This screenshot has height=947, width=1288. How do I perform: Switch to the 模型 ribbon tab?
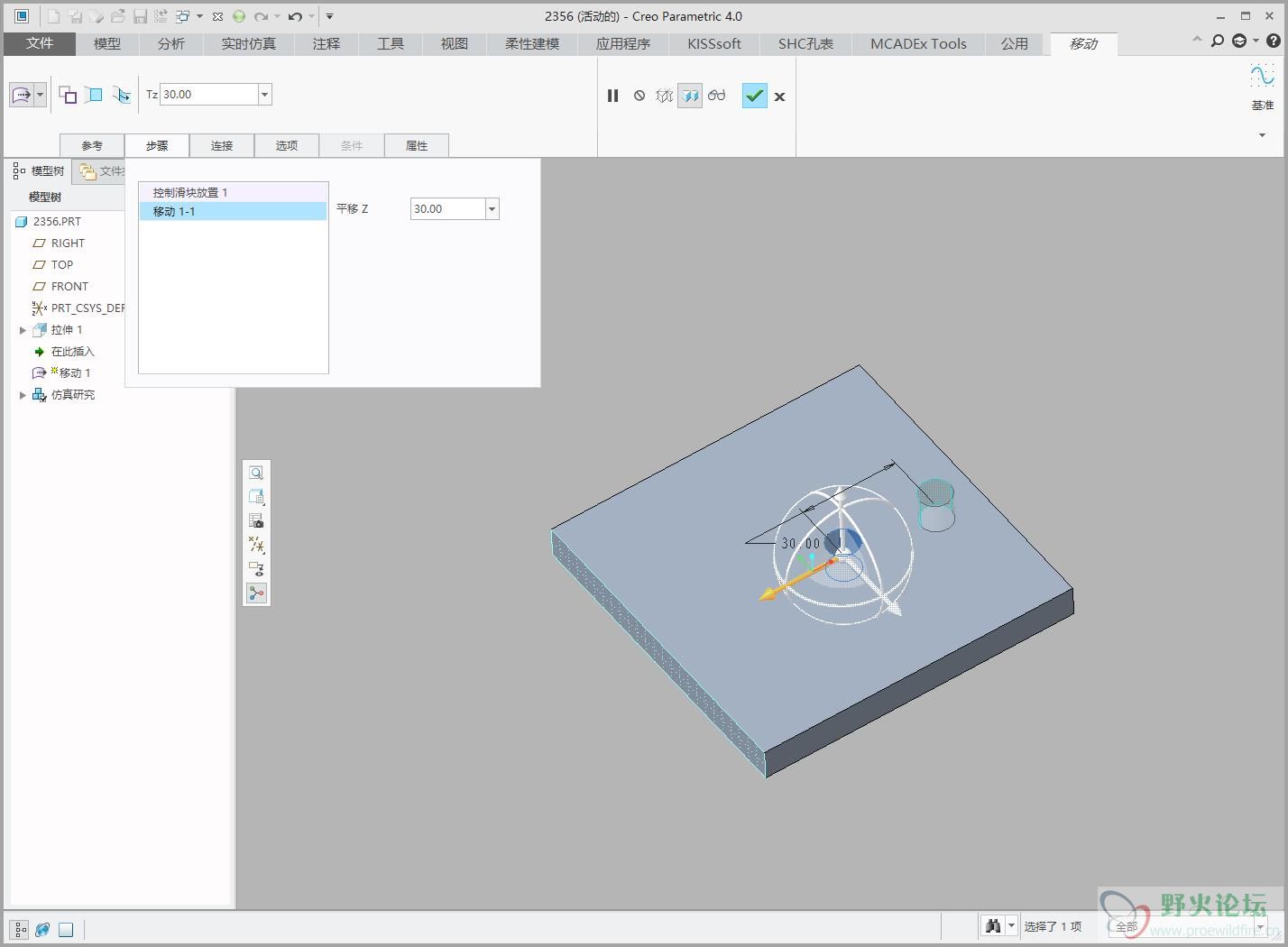point(107,44)
